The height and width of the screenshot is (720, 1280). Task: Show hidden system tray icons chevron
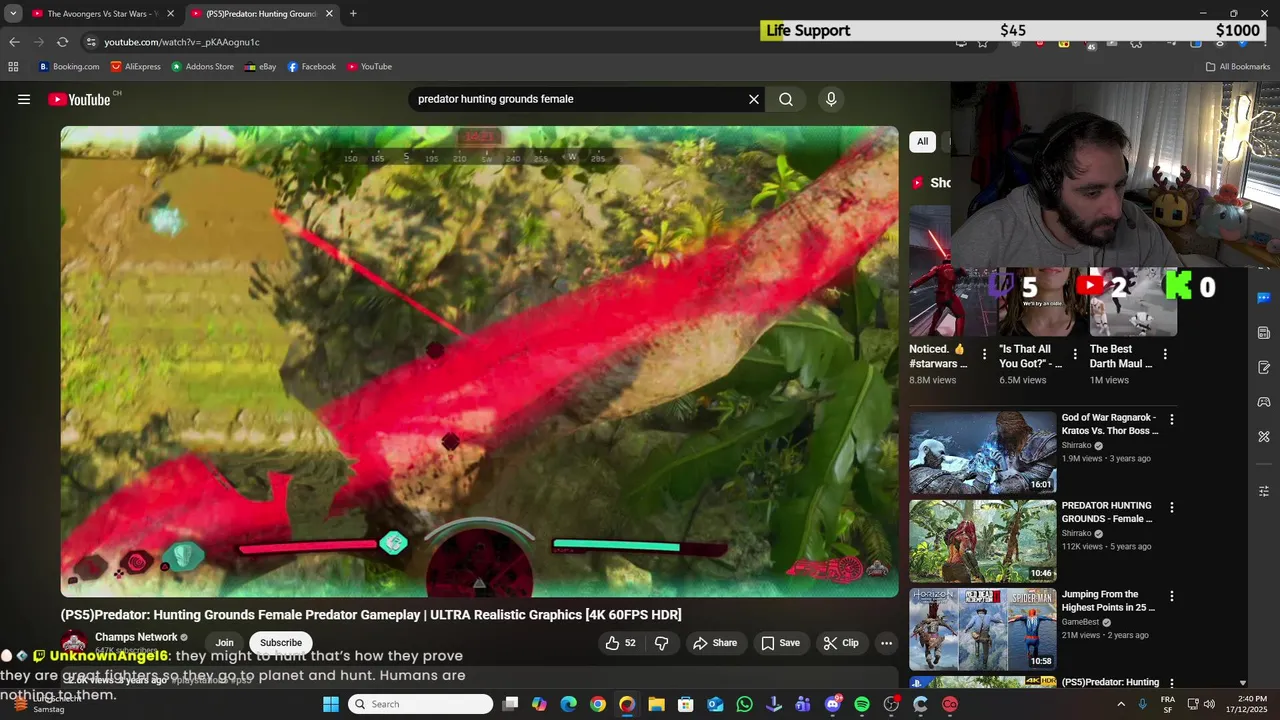pos(1120,704)
